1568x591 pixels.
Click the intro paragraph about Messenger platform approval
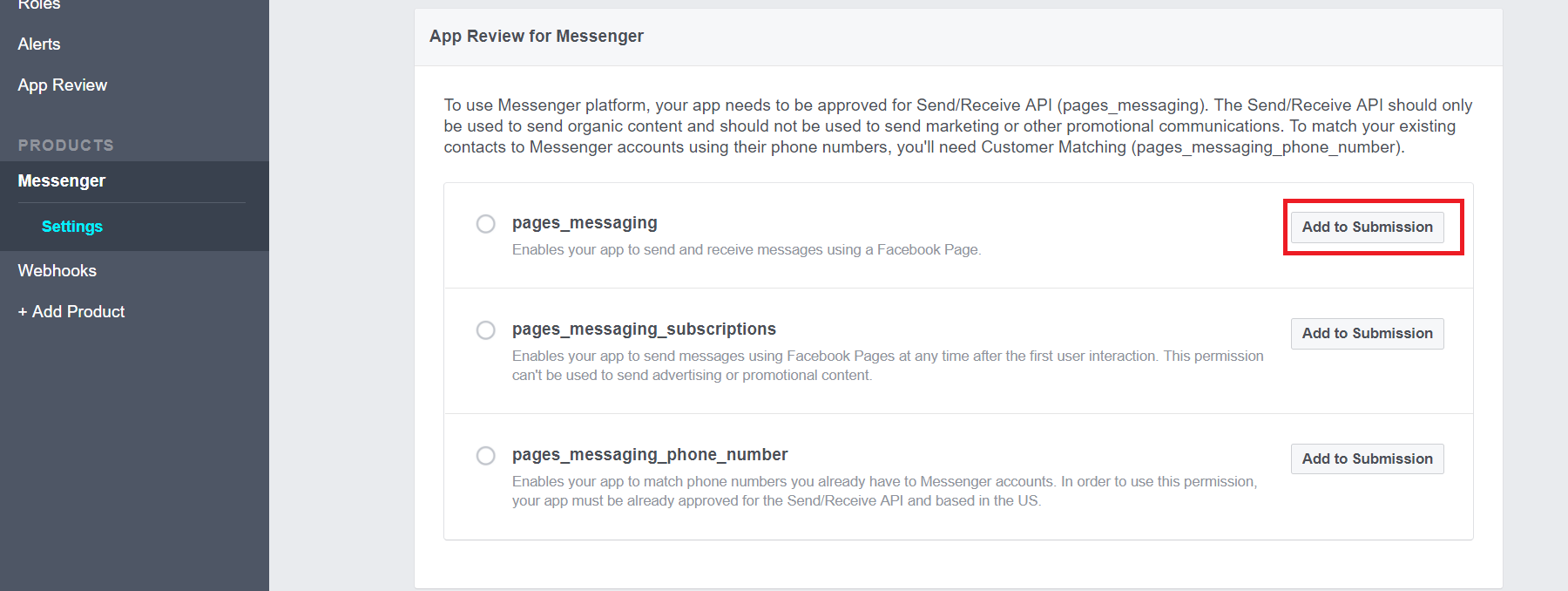958,126
